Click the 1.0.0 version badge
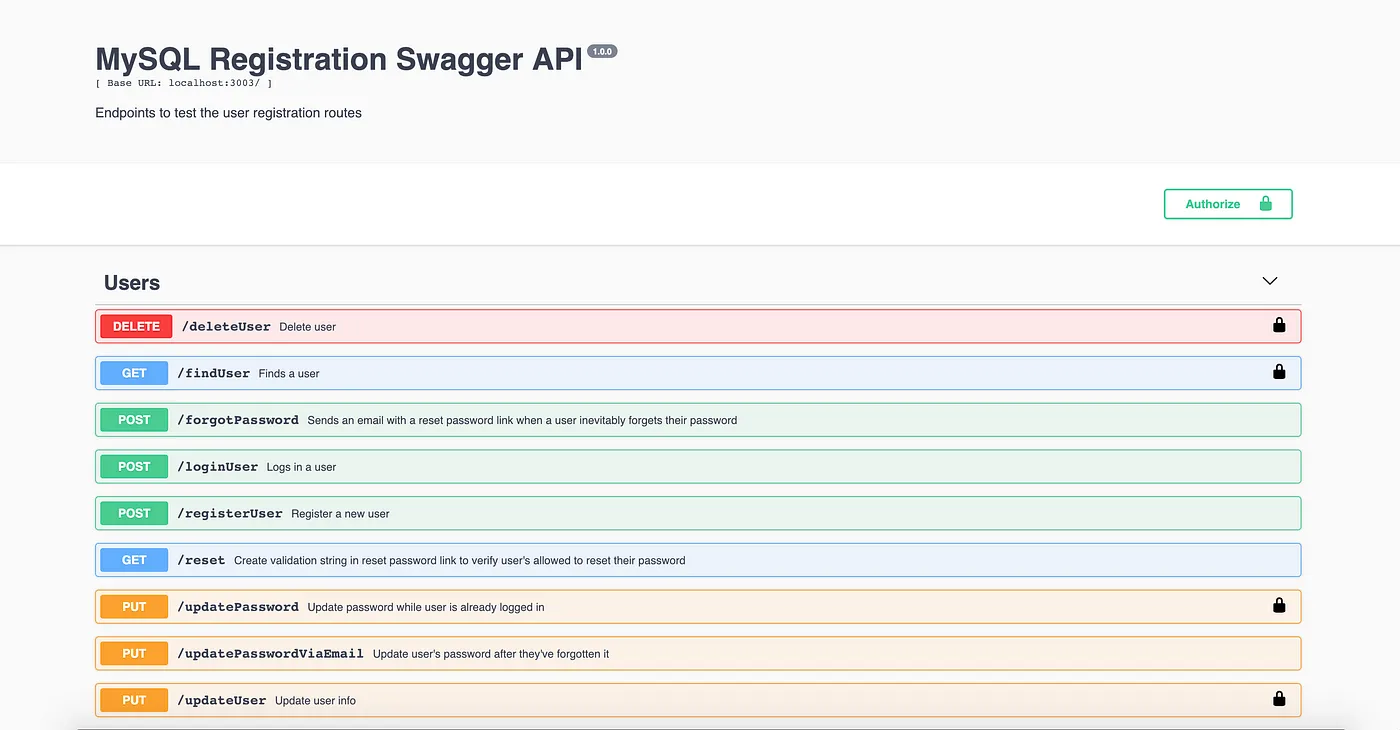The image size is (1400, 730). (602, 50)
